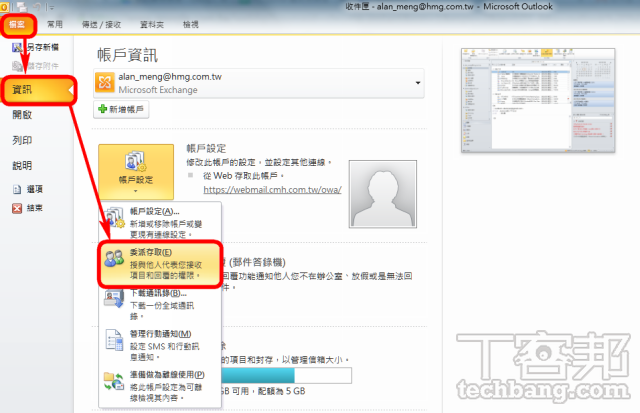Select 說明 in the backstage sidebar
This screenshot has height=413, width=640.
[x=22, y=165]
